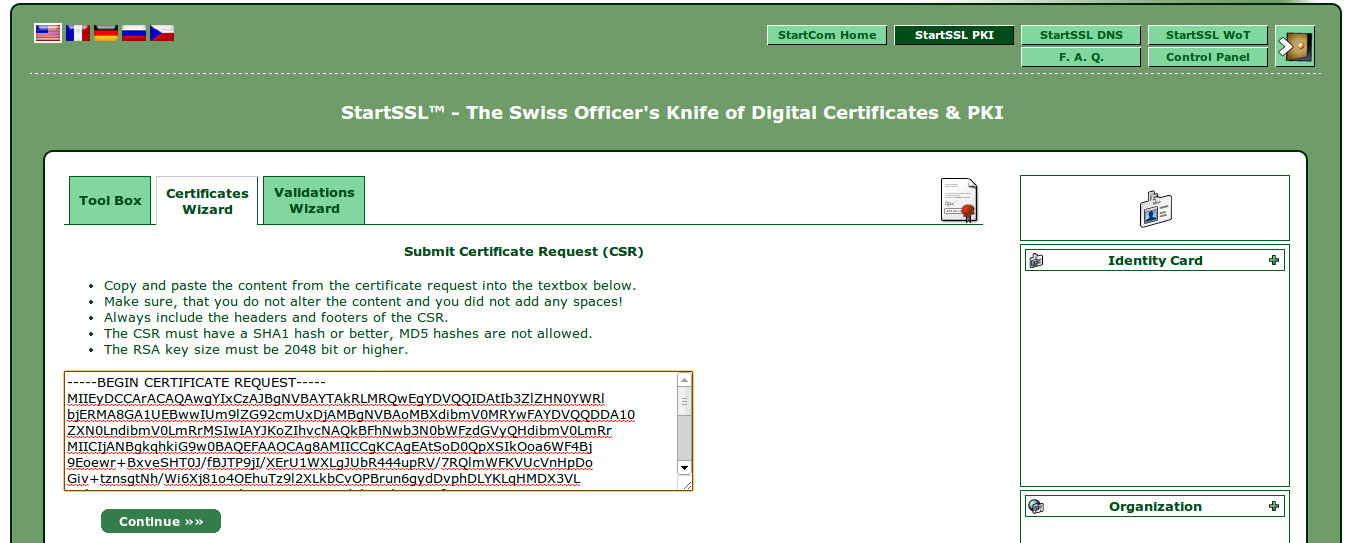This screenshot has width=1350, height=543.
Task: Open the Control Panel
Action: click(x=1208, y=57)
